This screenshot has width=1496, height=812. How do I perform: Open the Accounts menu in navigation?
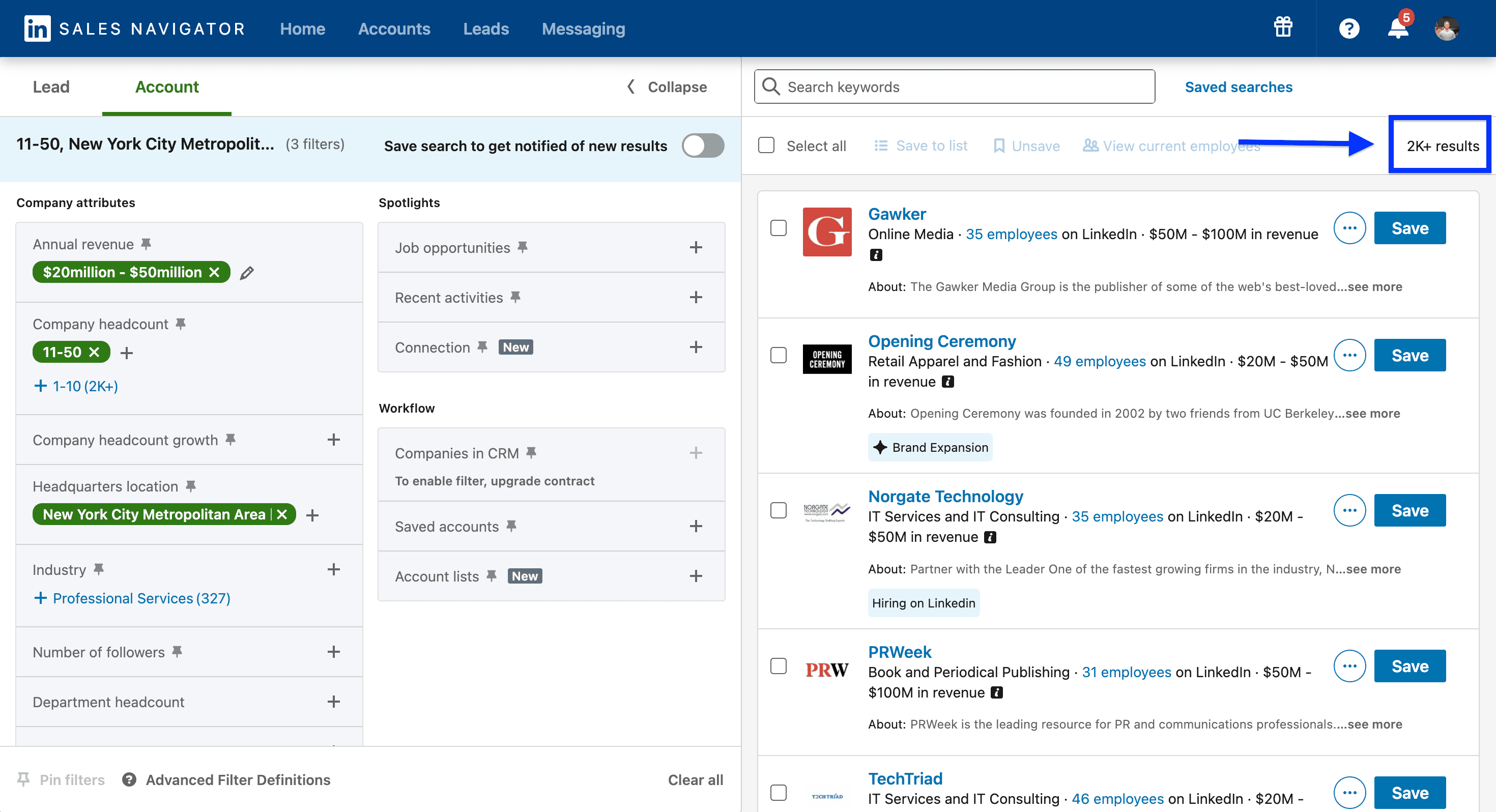[x=394, y=28]
